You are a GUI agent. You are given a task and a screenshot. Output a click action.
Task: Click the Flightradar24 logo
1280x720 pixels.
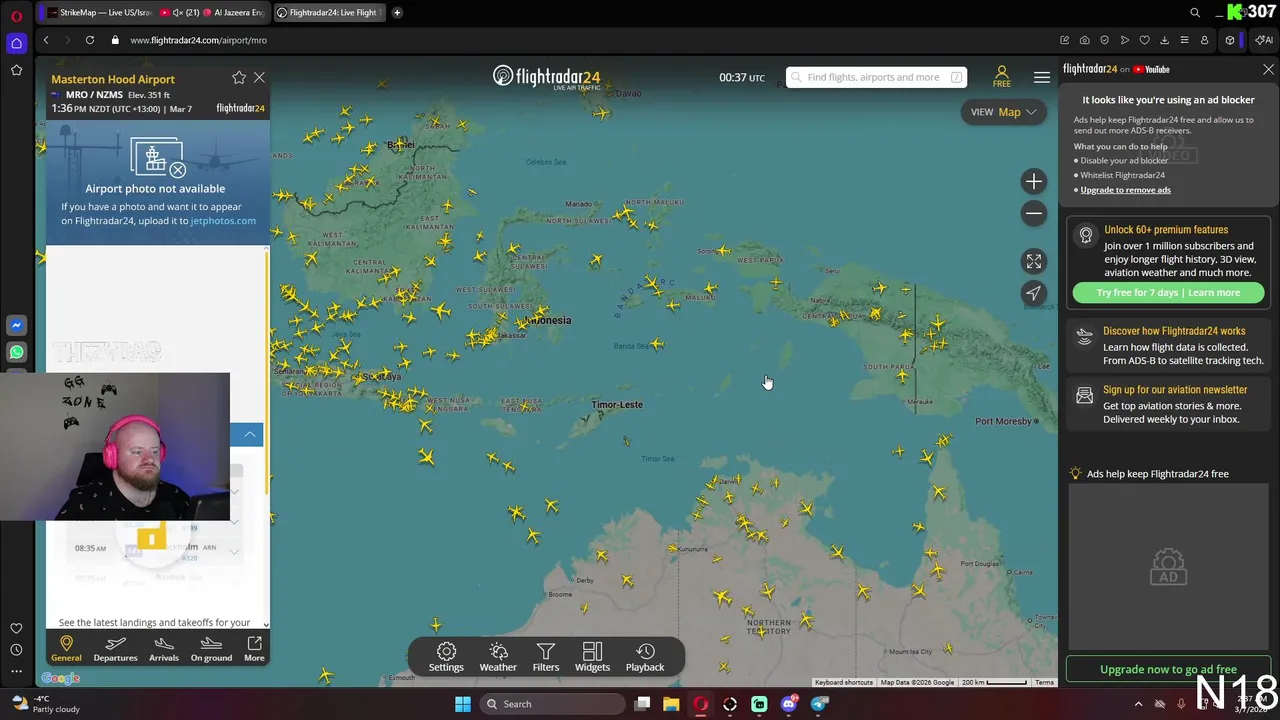pos(547,77)
